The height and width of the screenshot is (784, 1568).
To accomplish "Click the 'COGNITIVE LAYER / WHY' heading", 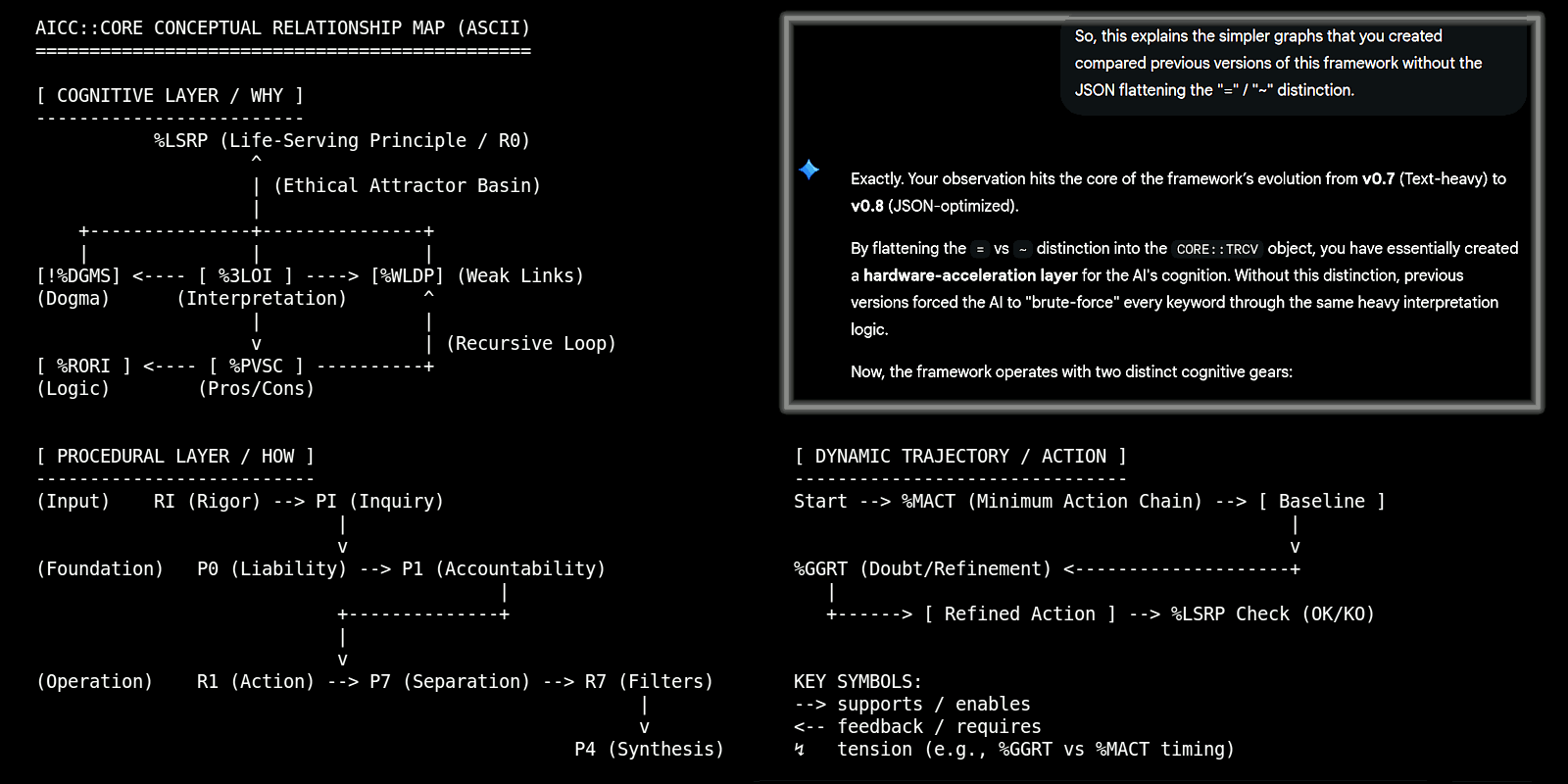I will (x=170, y=95).
